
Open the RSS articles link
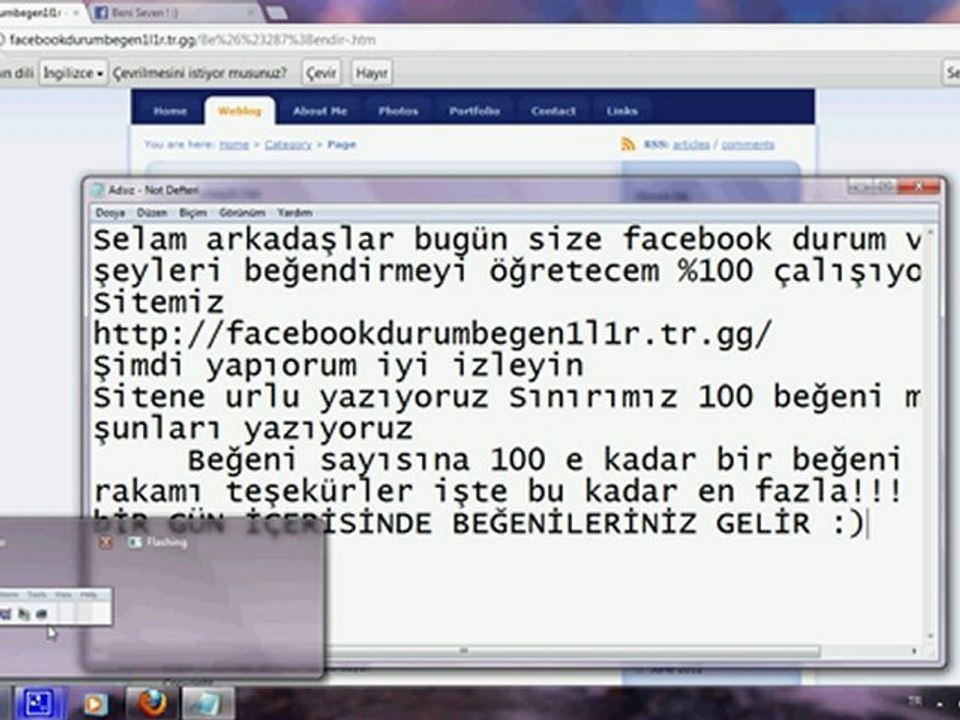click(691, 144)
